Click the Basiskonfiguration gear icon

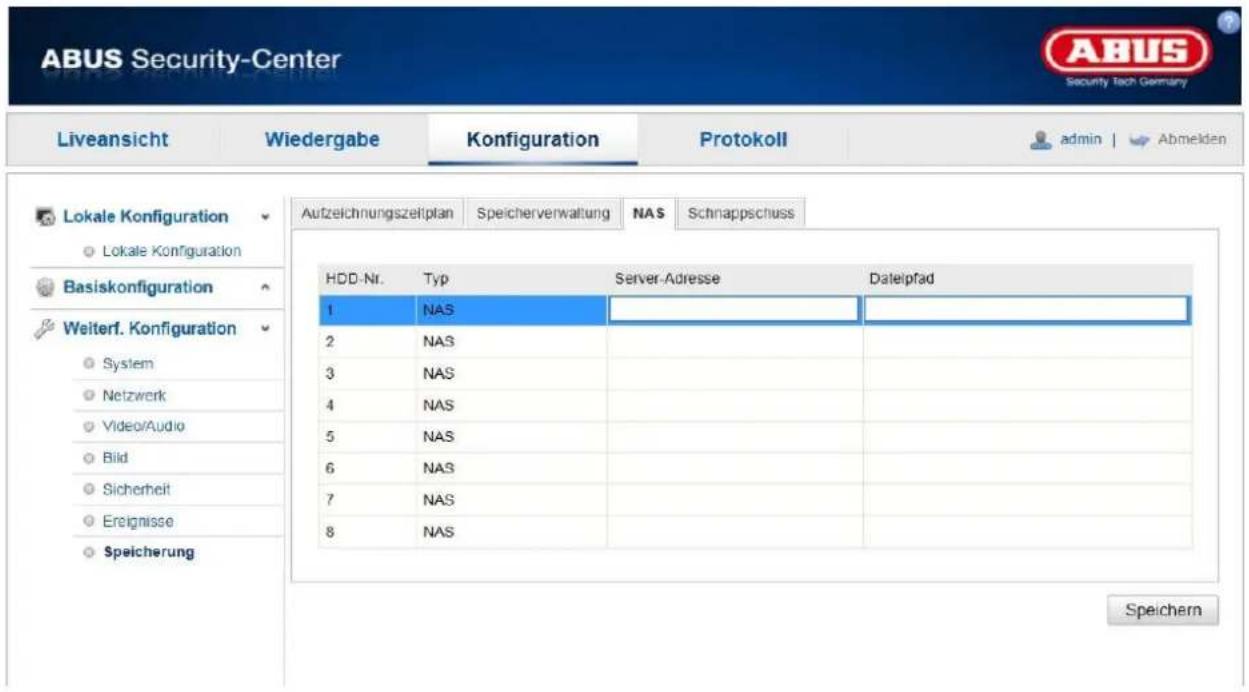45,288
